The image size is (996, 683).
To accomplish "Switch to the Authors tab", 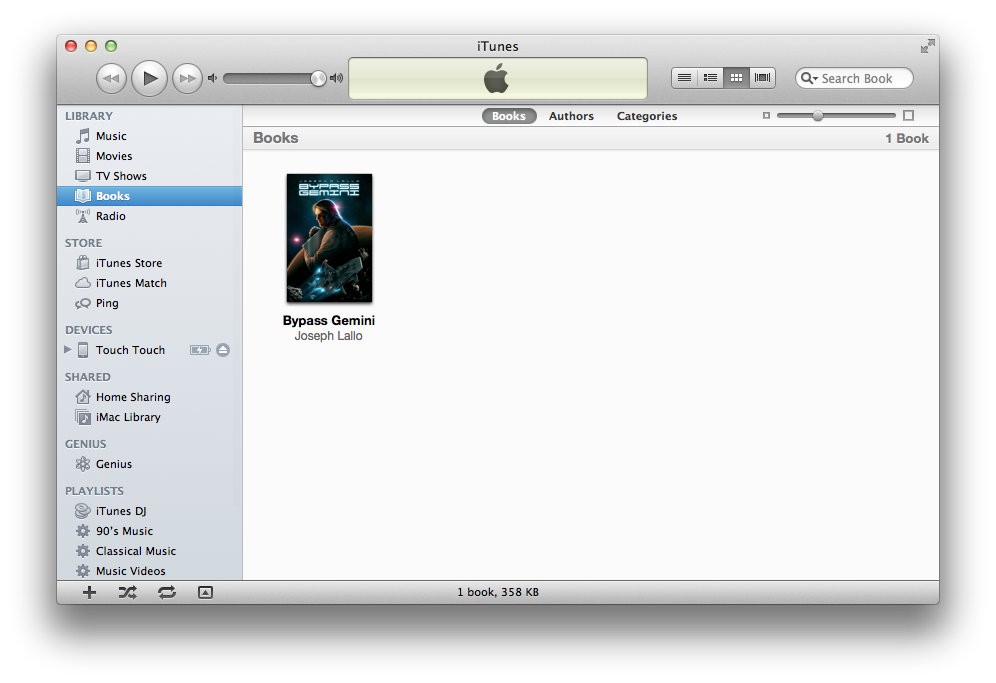I will point(571,116).
